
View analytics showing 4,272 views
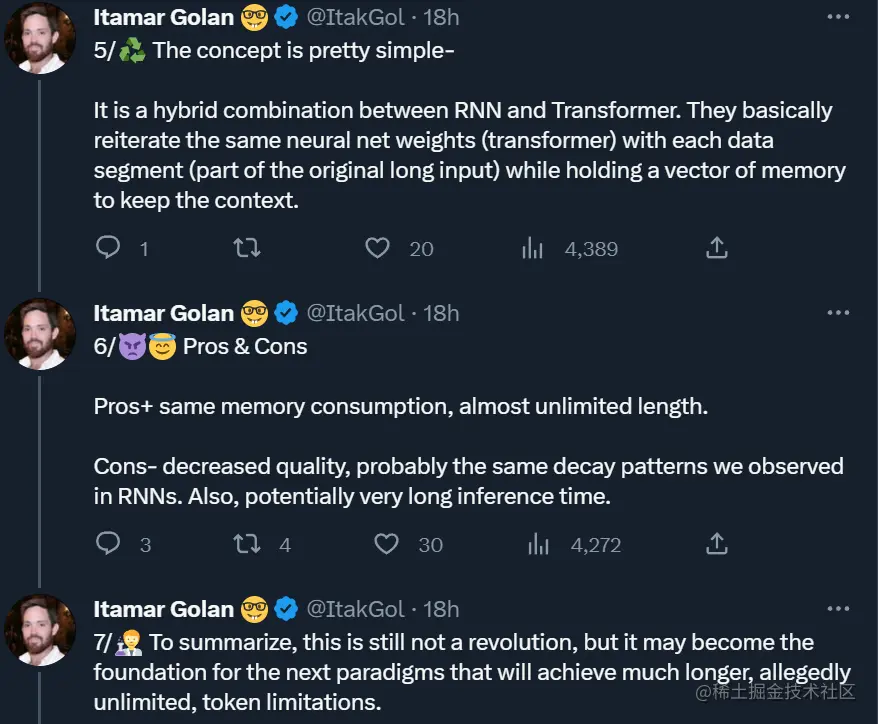tap(538, 544)
